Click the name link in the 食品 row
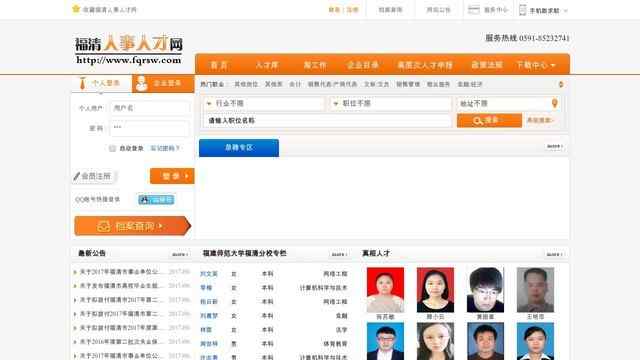 [209, 316]
